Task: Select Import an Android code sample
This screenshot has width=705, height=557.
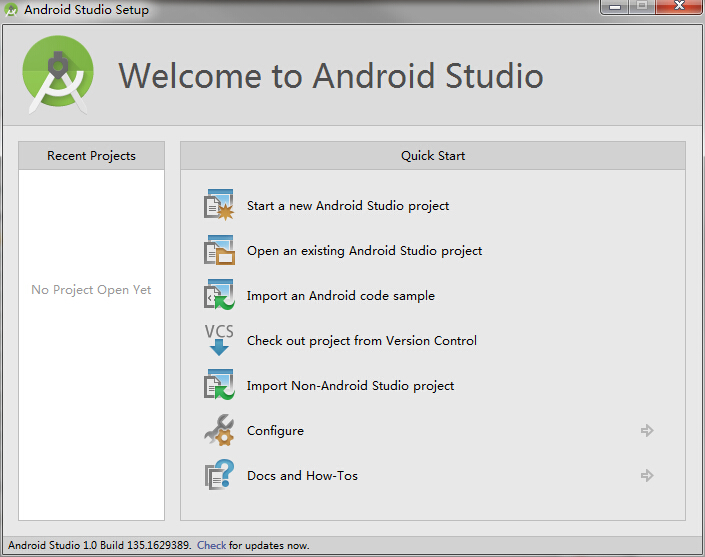Action: 341,296
